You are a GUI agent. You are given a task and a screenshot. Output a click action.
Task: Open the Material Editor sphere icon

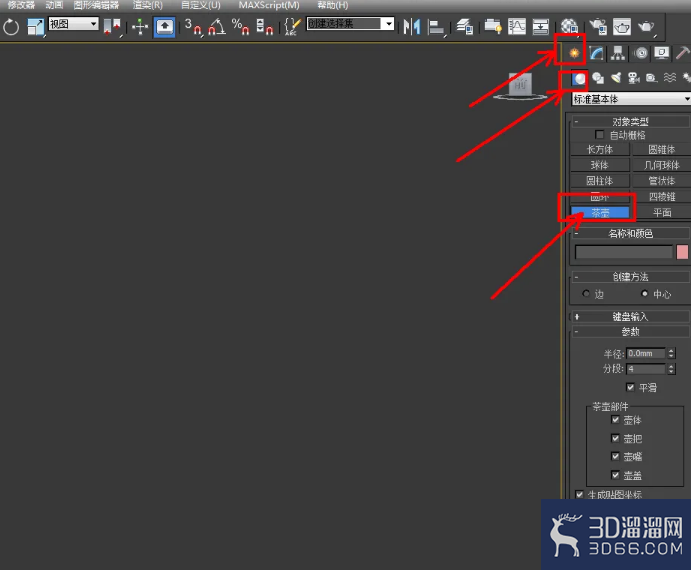[x=569, y=27]
